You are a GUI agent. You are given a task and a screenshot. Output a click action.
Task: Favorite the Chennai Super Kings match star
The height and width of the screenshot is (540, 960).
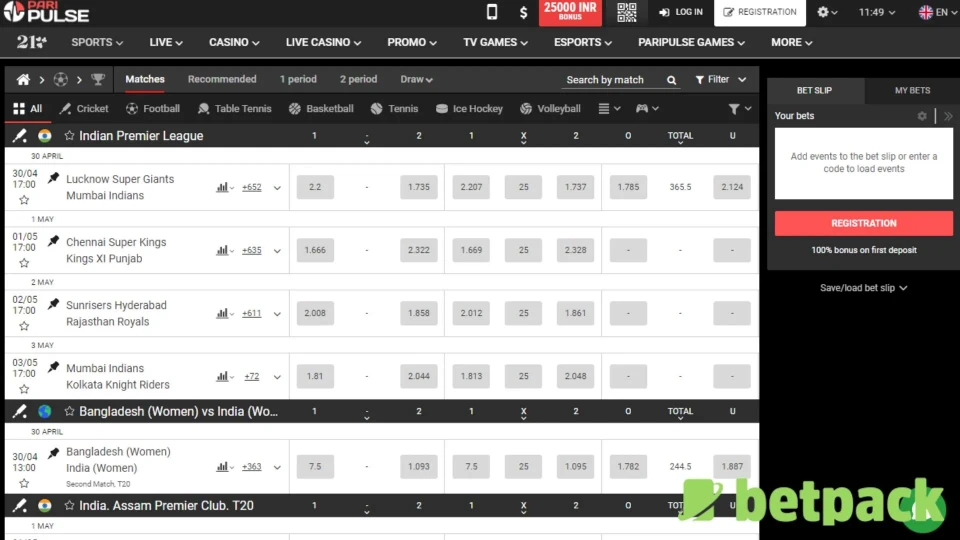tap(24, 263)
